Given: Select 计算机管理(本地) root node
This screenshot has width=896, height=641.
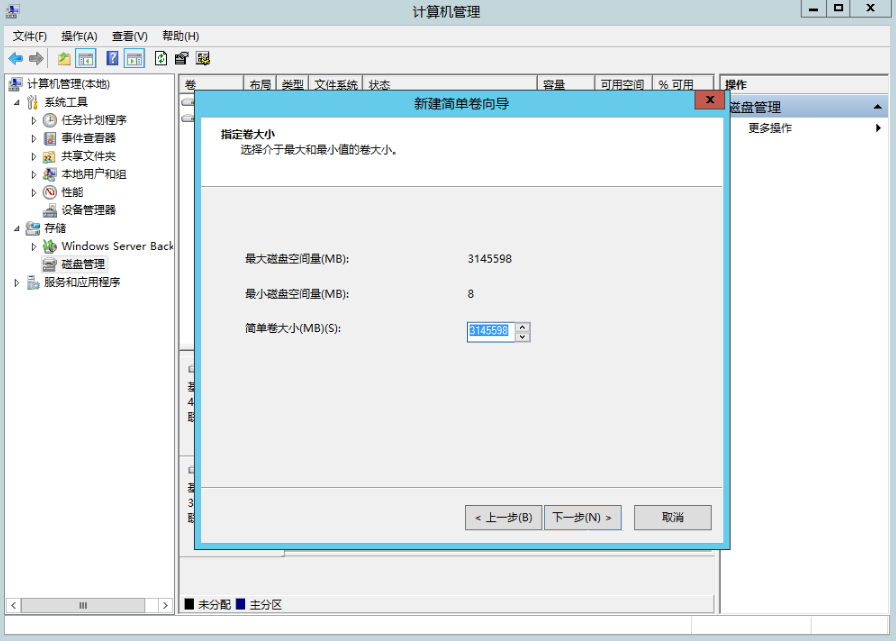Looking at the screenshot, I should tap(69, 84).
